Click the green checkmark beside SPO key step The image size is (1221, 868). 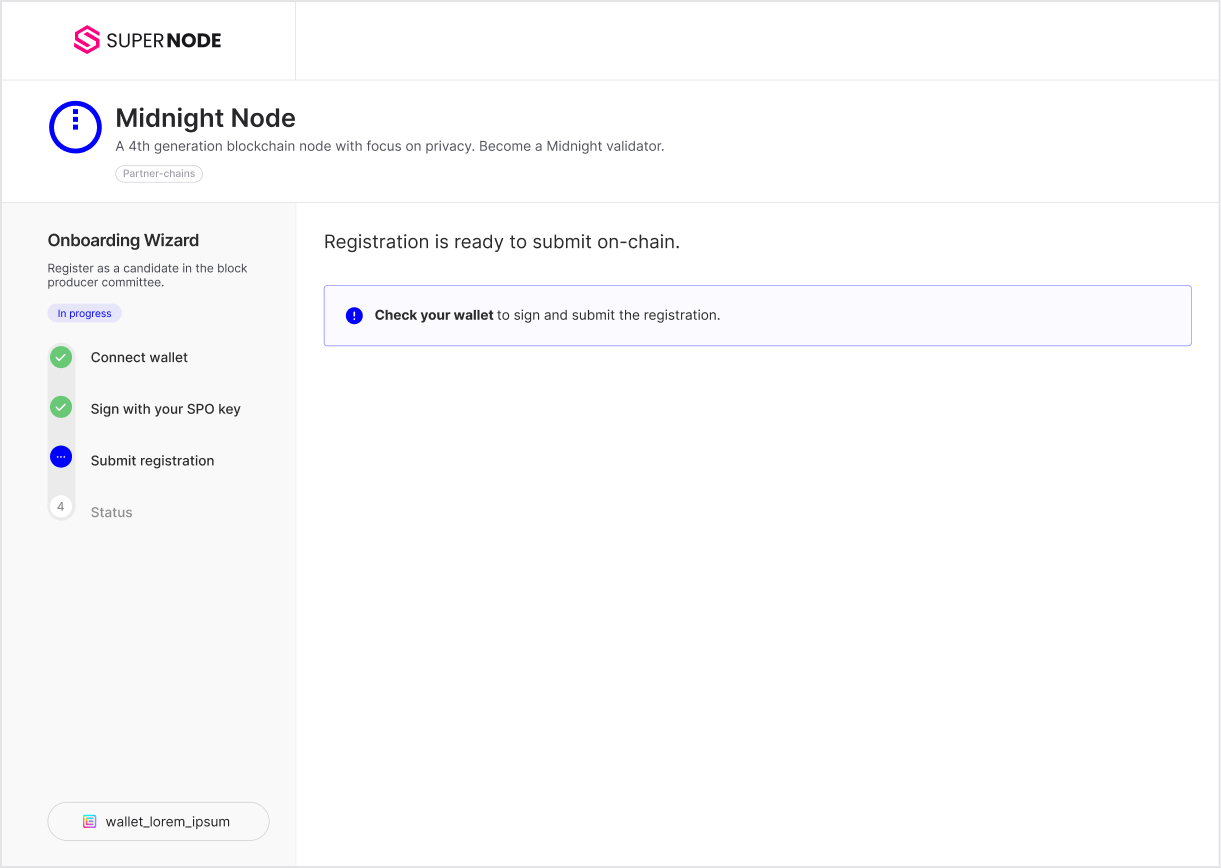tap(61, 408)
